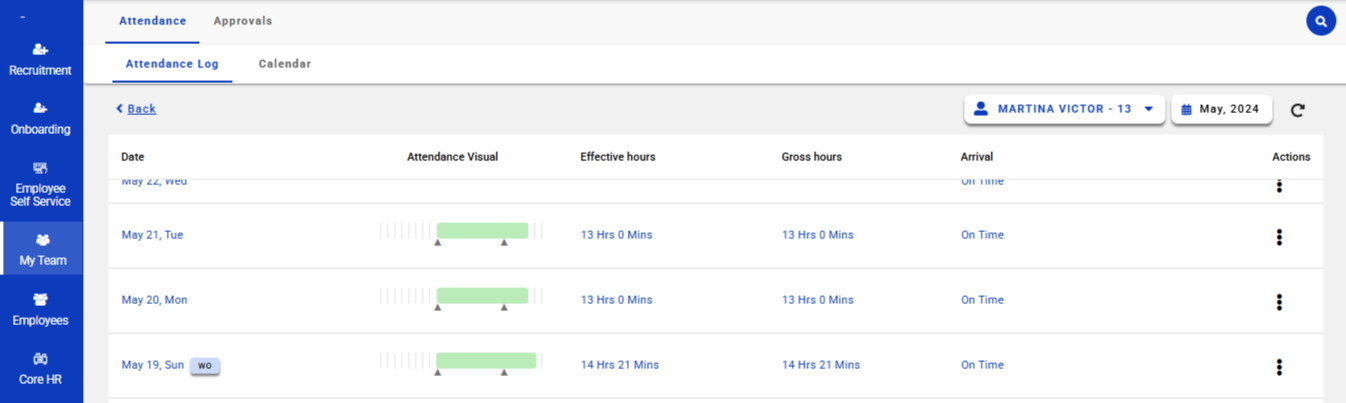
Task: Go to Employee Self Service
Action: [x=40, y=184]
